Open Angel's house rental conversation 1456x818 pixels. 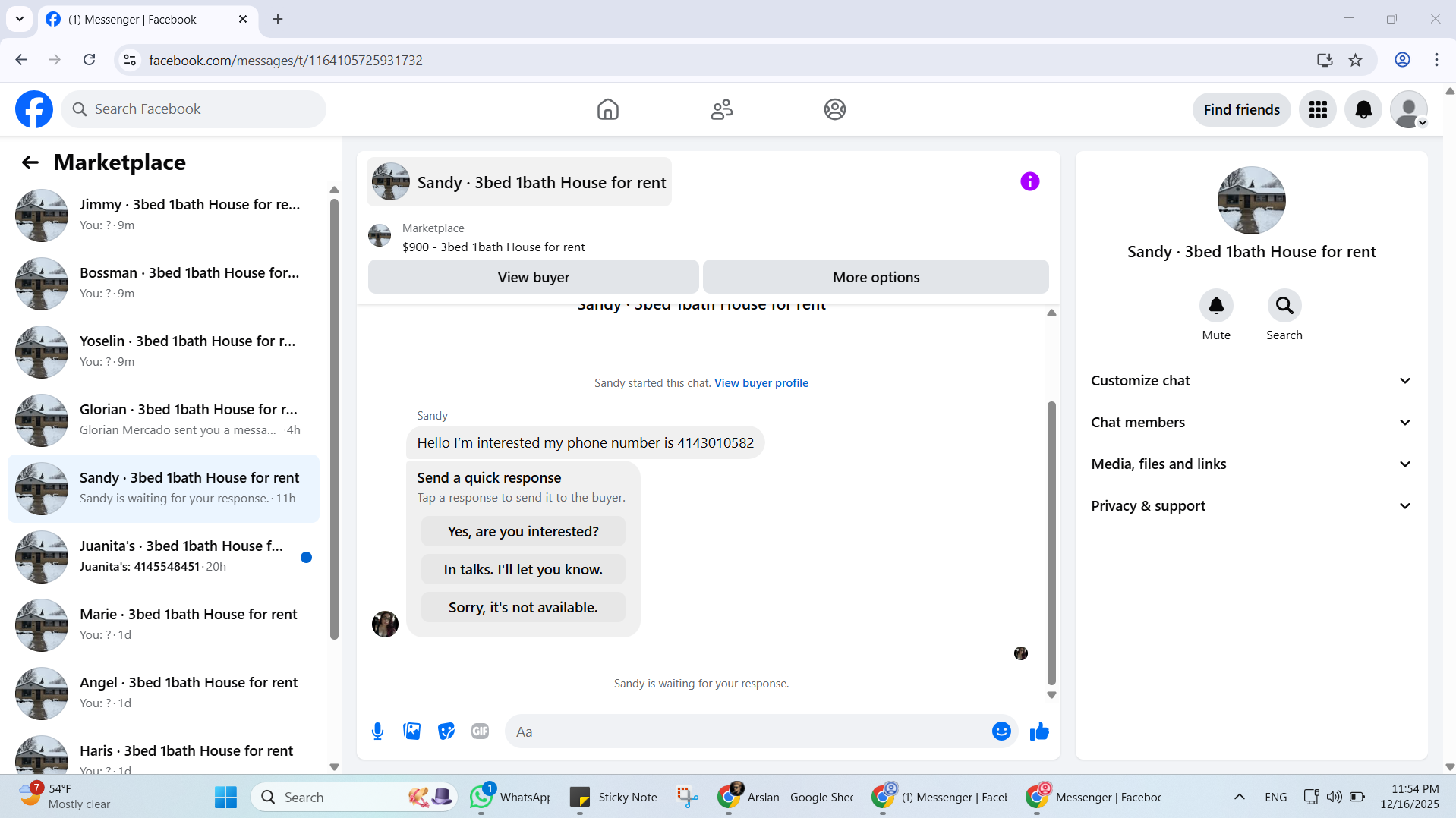tap(163, 694)
